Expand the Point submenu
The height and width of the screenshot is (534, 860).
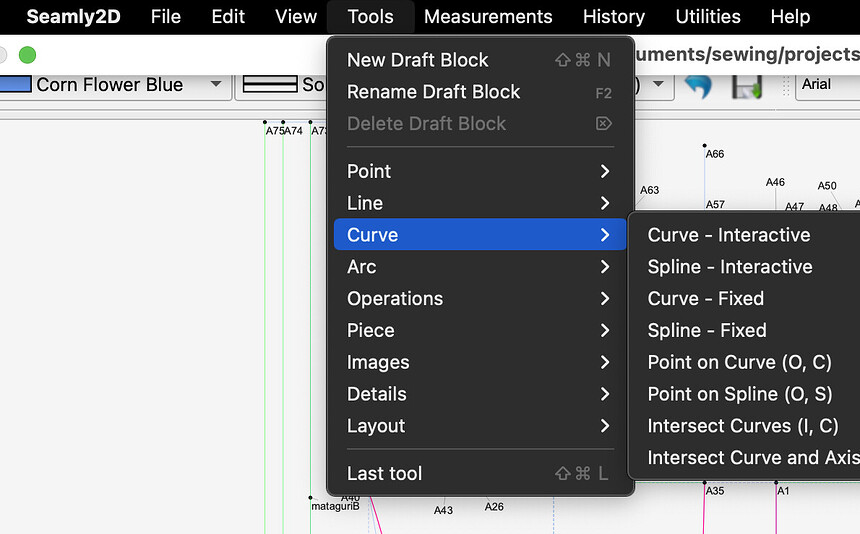point(480,171)
